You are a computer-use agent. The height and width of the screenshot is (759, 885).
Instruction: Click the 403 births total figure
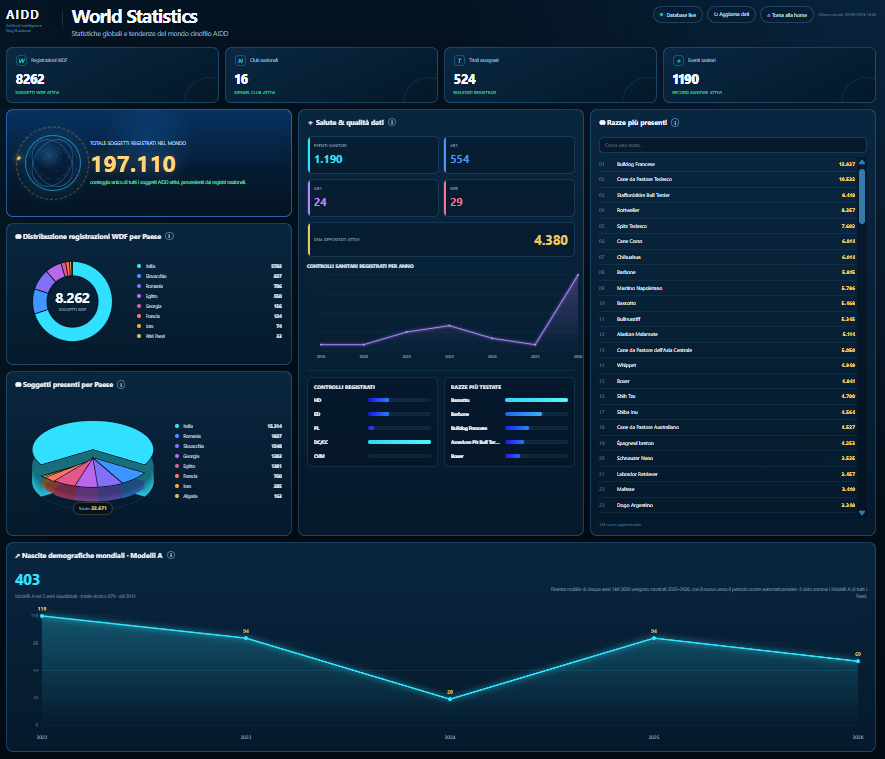(x=27, y=580)
